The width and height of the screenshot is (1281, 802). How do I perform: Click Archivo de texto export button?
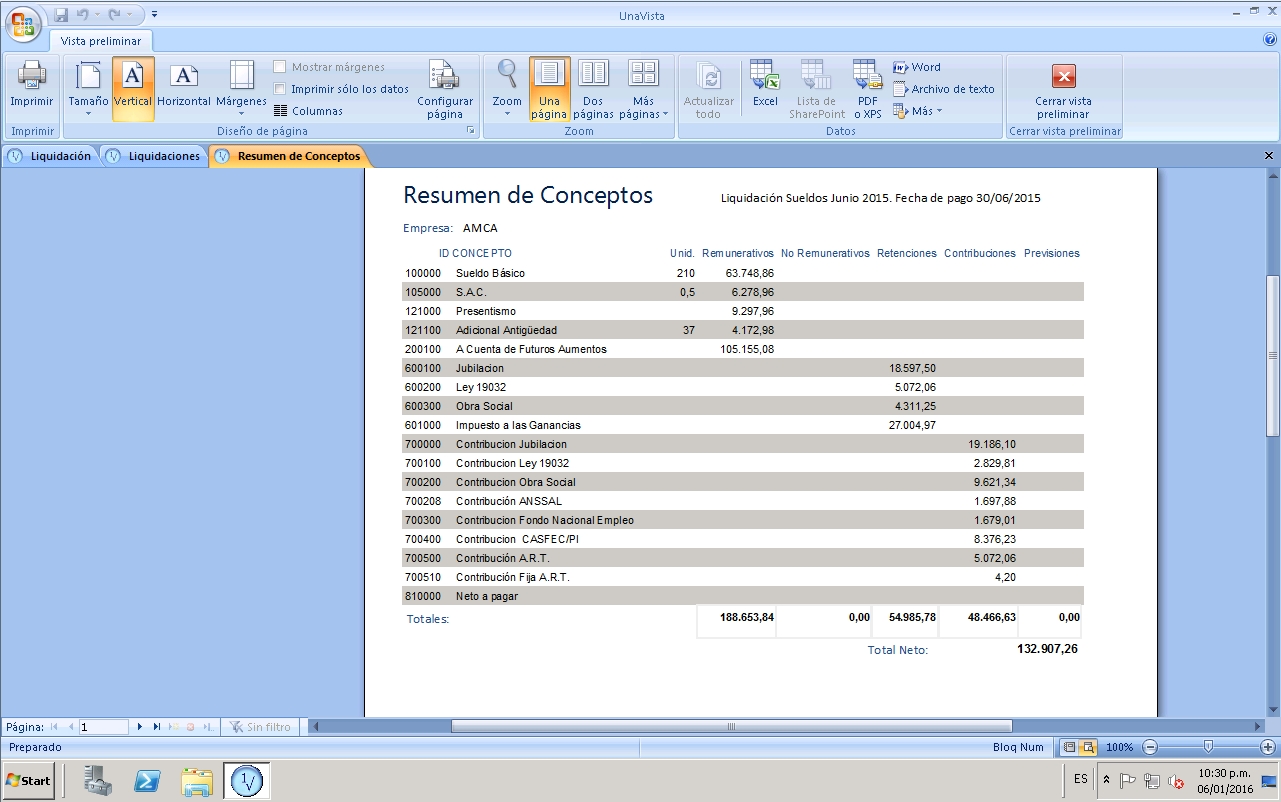[944, 89]
